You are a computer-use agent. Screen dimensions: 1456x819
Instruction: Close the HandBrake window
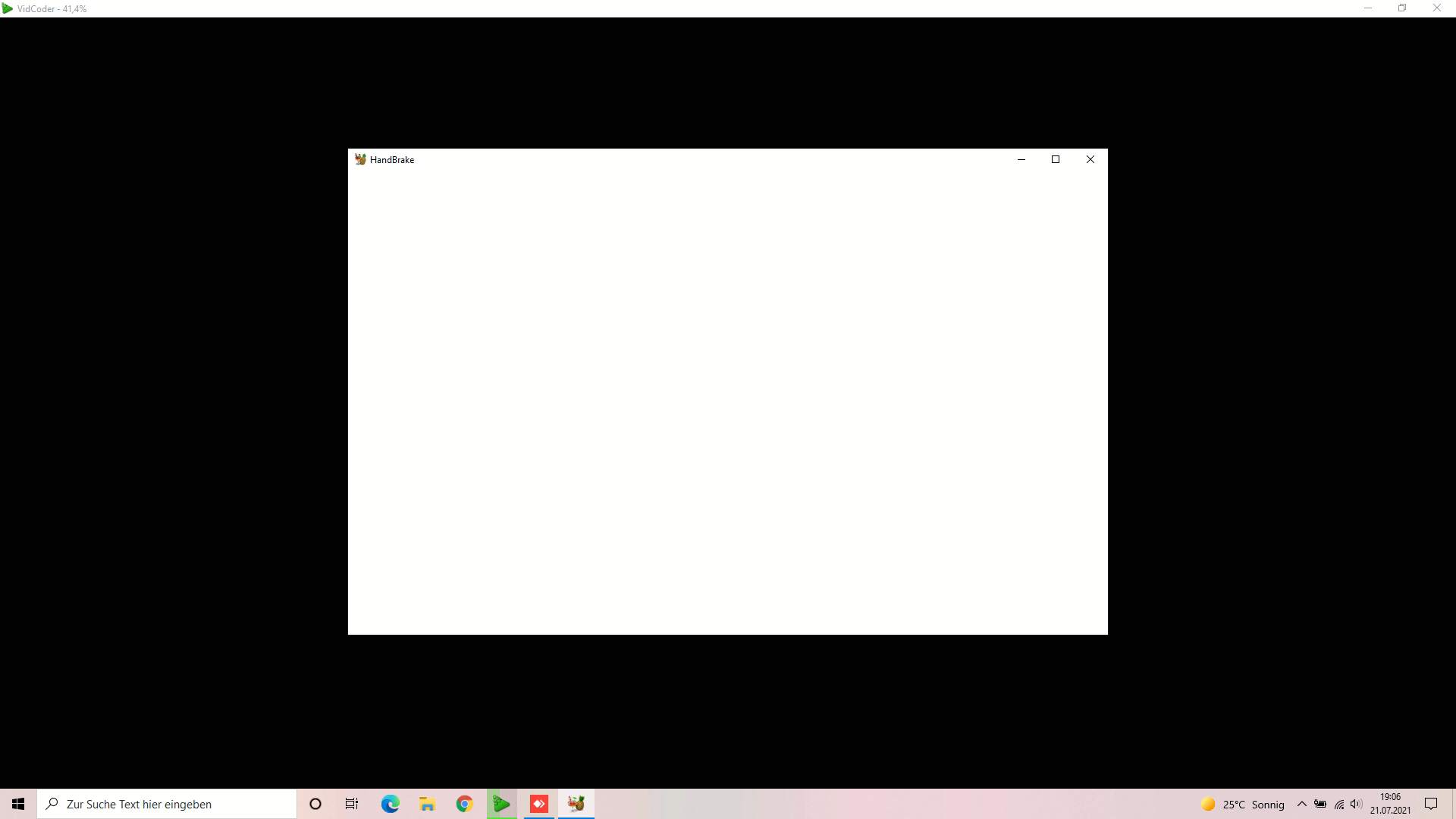pyautogui.click(x=1090, y=159)
